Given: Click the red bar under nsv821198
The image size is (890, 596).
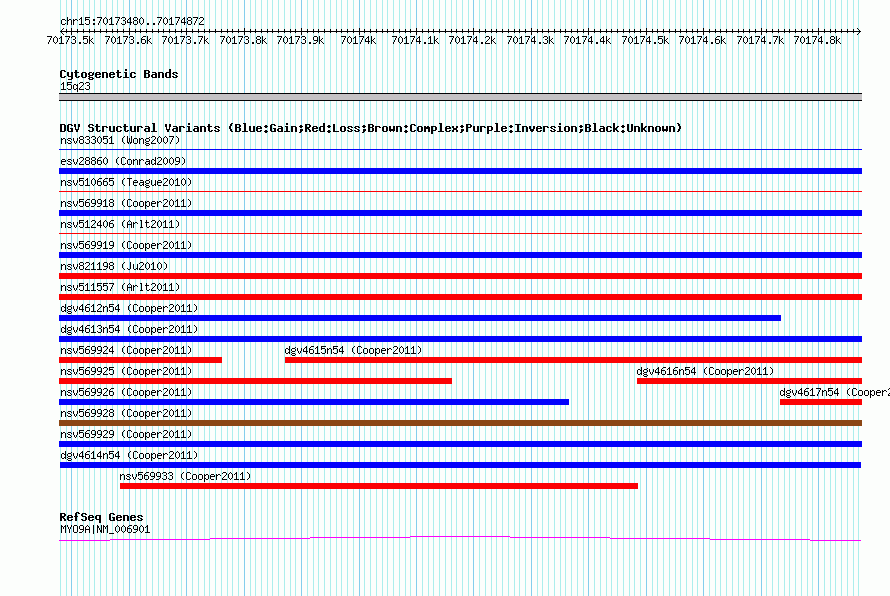Looking at the screenshot, I should [x=460, y=276].
